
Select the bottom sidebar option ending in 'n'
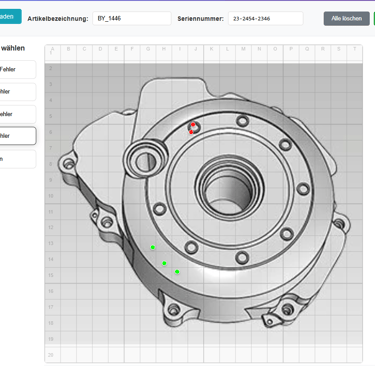click(17, 159)
